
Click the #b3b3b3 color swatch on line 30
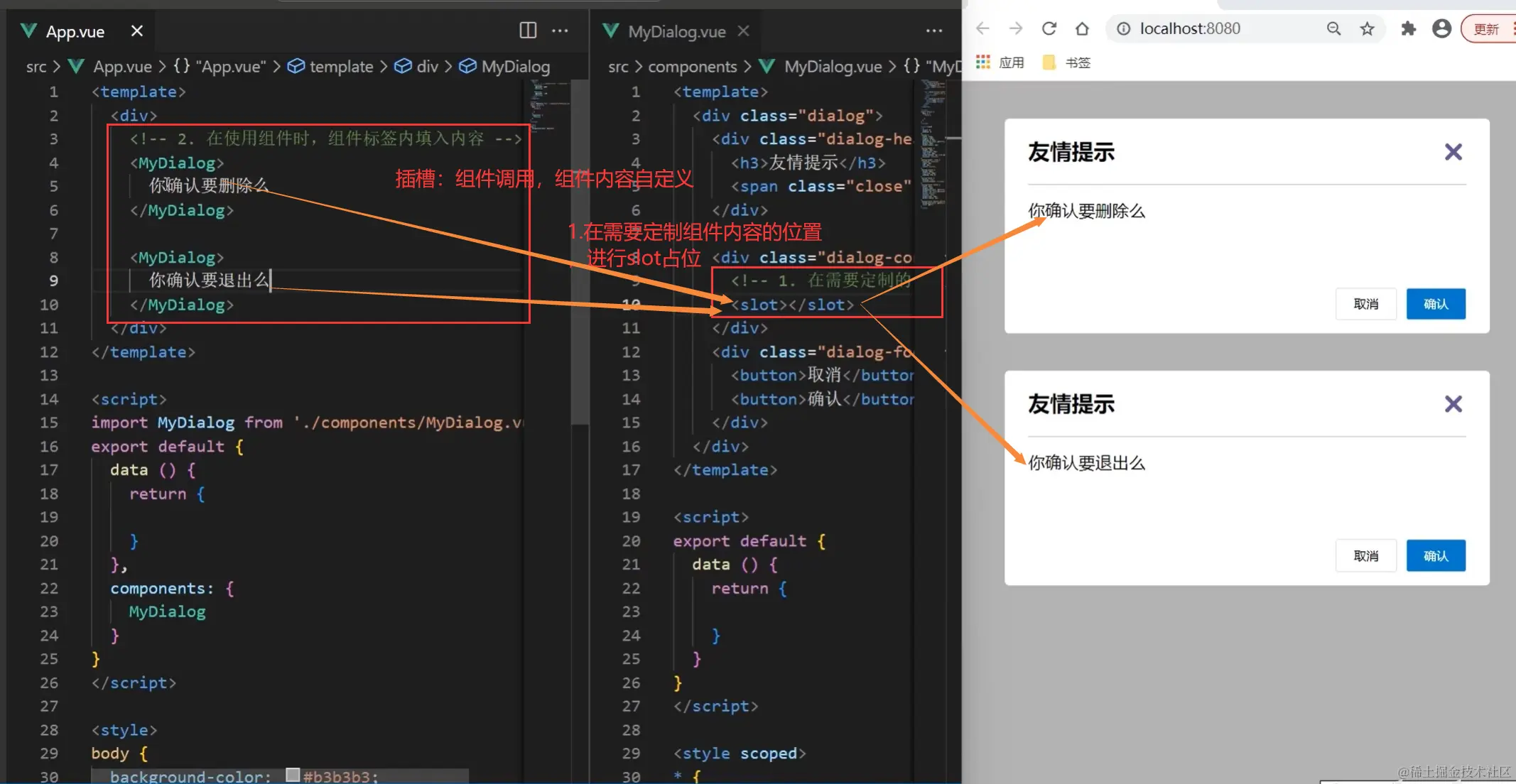click(x=293, y=775)
